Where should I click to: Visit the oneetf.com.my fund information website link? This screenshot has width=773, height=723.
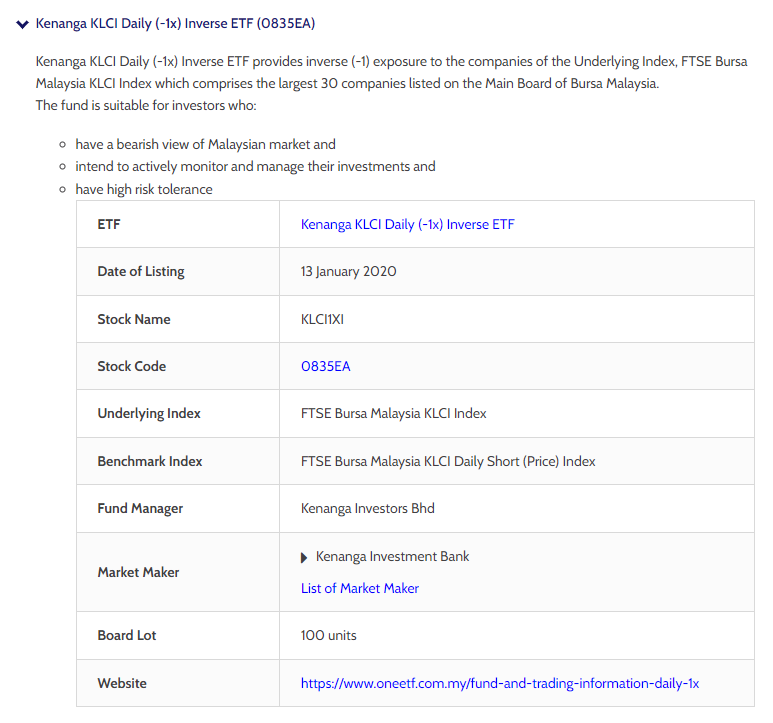point(499,683)
